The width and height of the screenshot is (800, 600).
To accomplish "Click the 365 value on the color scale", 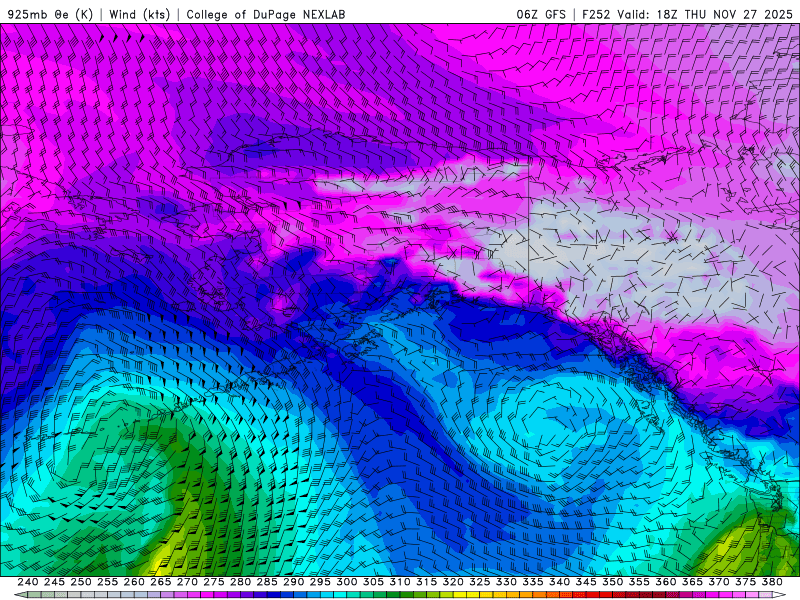I will click(x=692, y=582).
